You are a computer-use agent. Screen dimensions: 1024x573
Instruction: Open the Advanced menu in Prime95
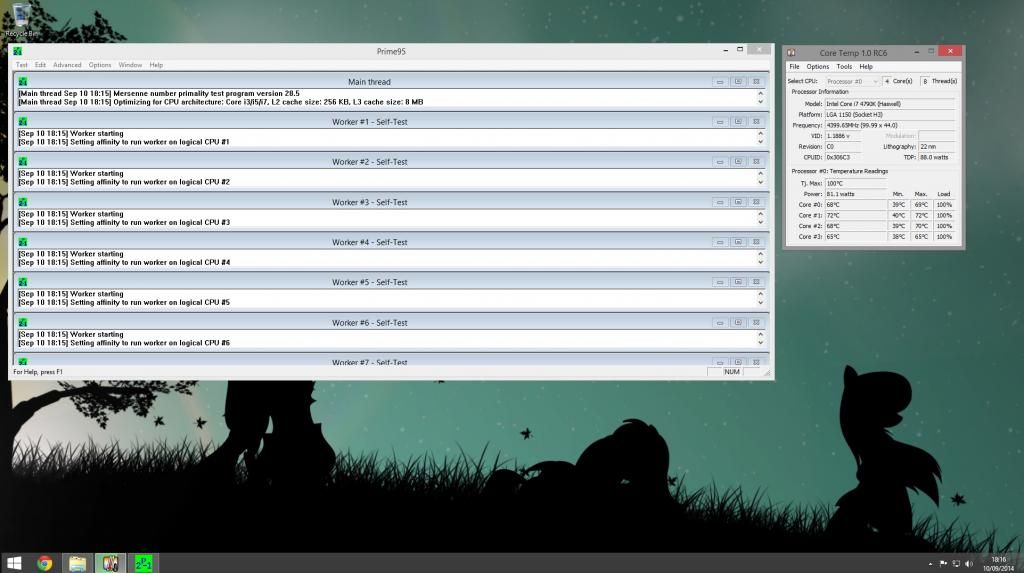(x=67, y=65)
